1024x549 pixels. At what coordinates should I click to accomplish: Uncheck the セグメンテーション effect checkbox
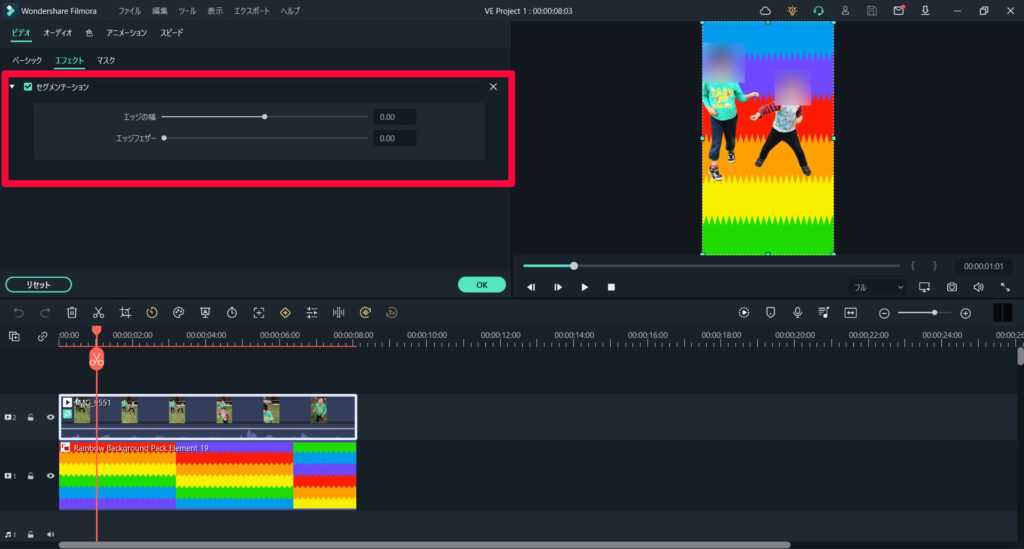point(28,87)
